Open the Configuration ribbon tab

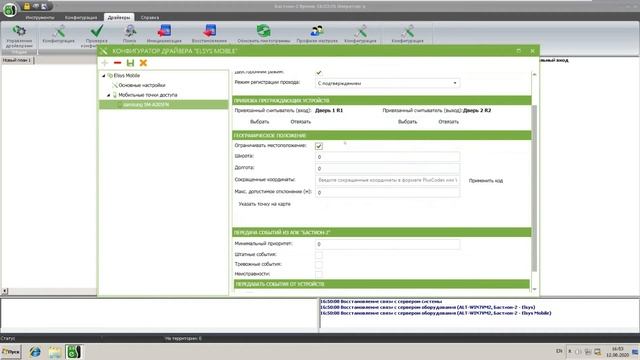pyautogui.click(x=81, y=18)
